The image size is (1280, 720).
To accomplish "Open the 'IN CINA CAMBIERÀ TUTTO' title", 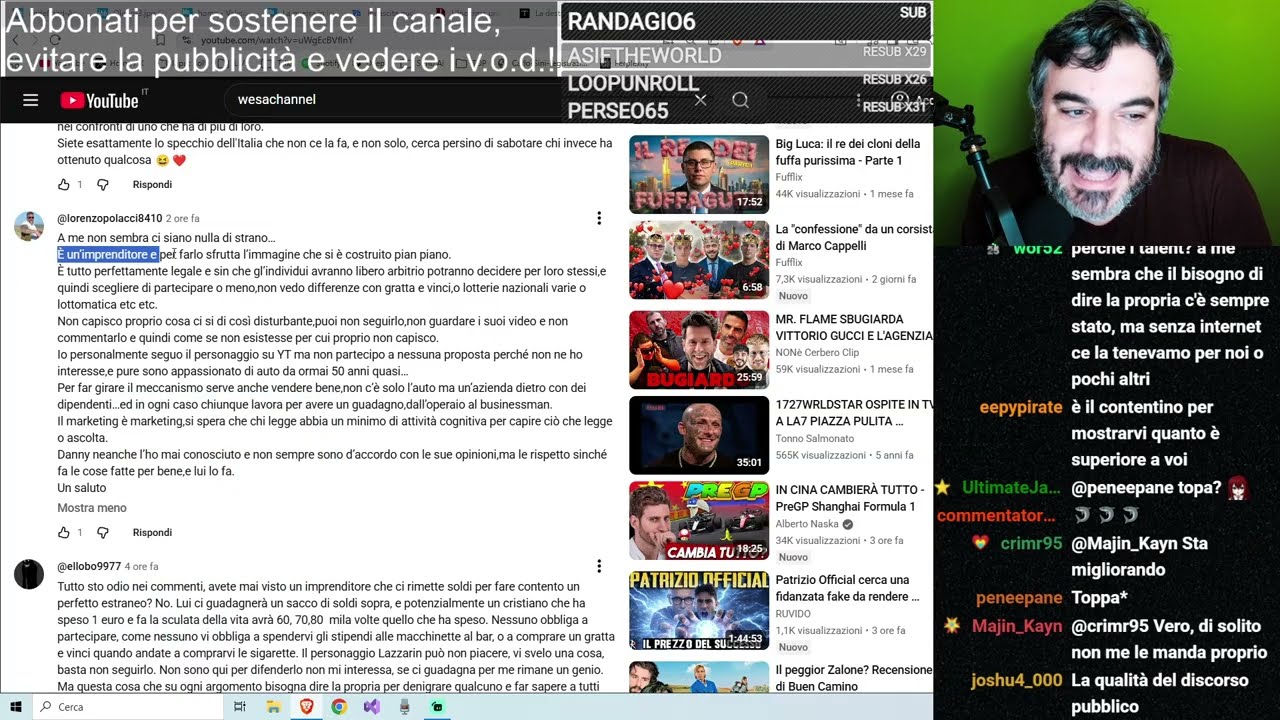I will click(x=850, y=498).
